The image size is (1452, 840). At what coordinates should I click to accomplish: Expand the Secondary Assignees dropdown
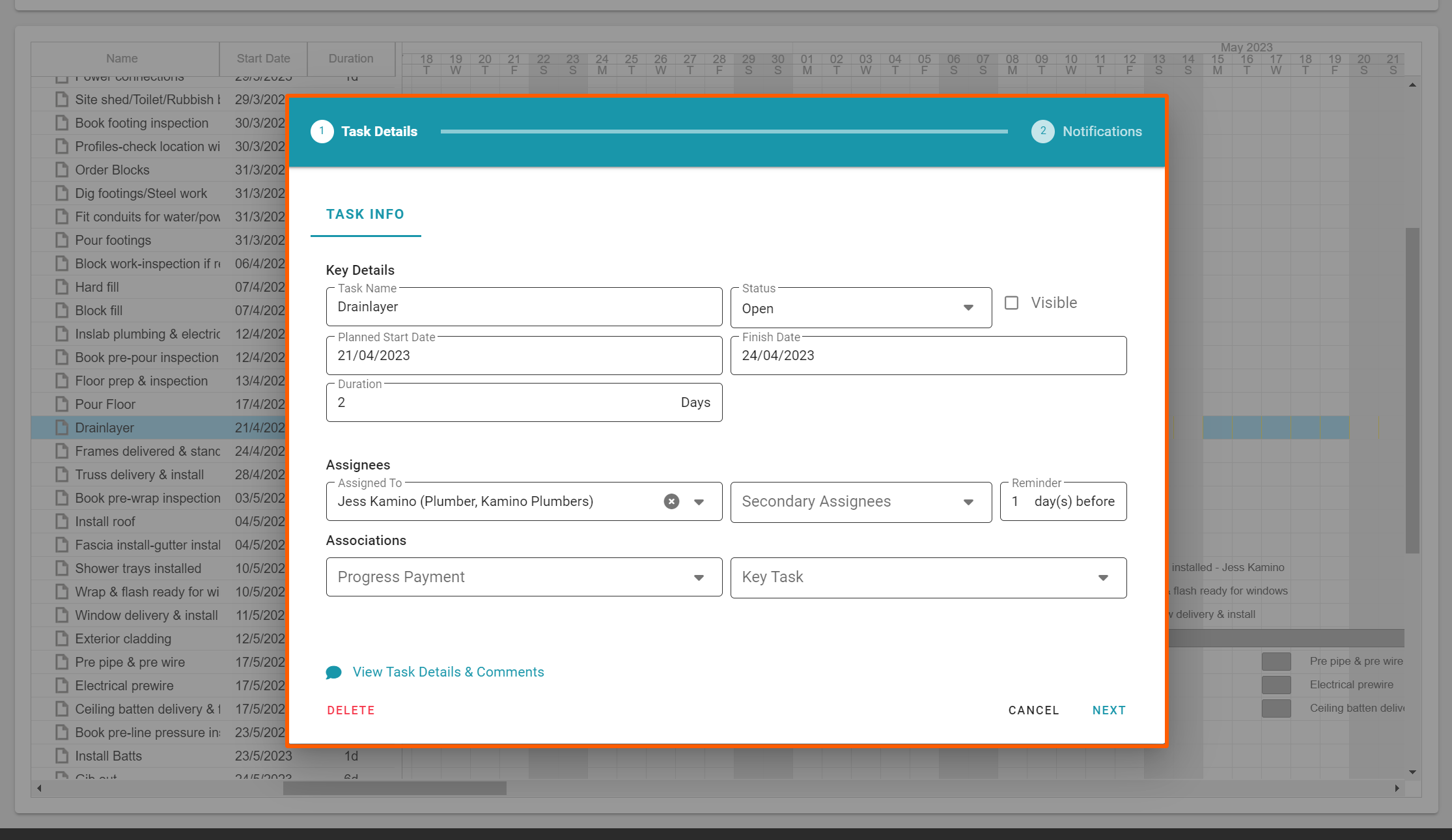tap(861, 502)
